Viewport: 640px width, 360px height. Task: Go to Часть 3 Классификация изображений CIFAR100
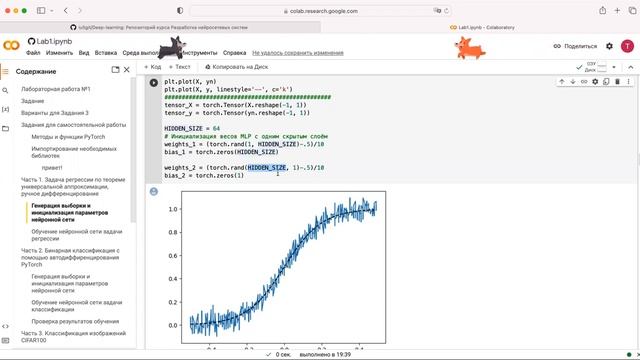click(x=73, y=337)
